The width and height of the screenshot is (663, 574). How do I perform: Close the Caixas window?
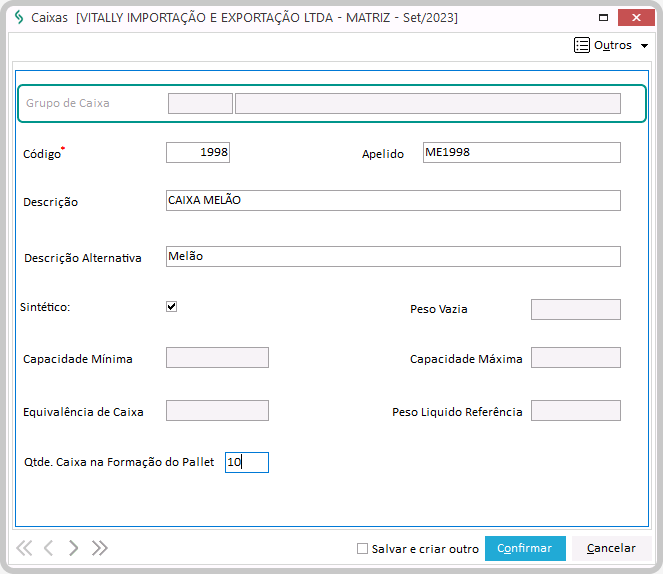[636, 17]
